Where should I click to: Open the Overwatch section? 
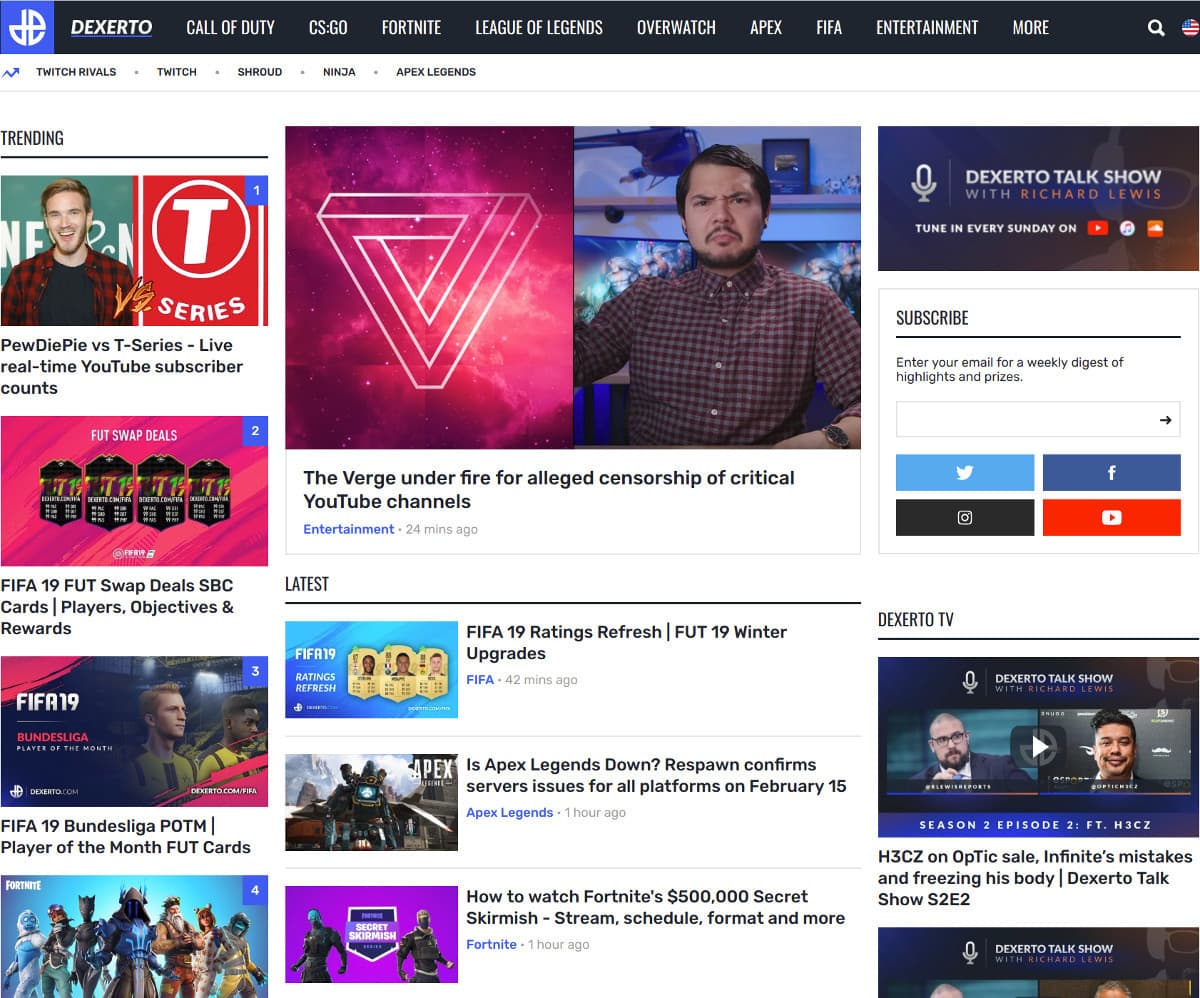pos(676,28)
